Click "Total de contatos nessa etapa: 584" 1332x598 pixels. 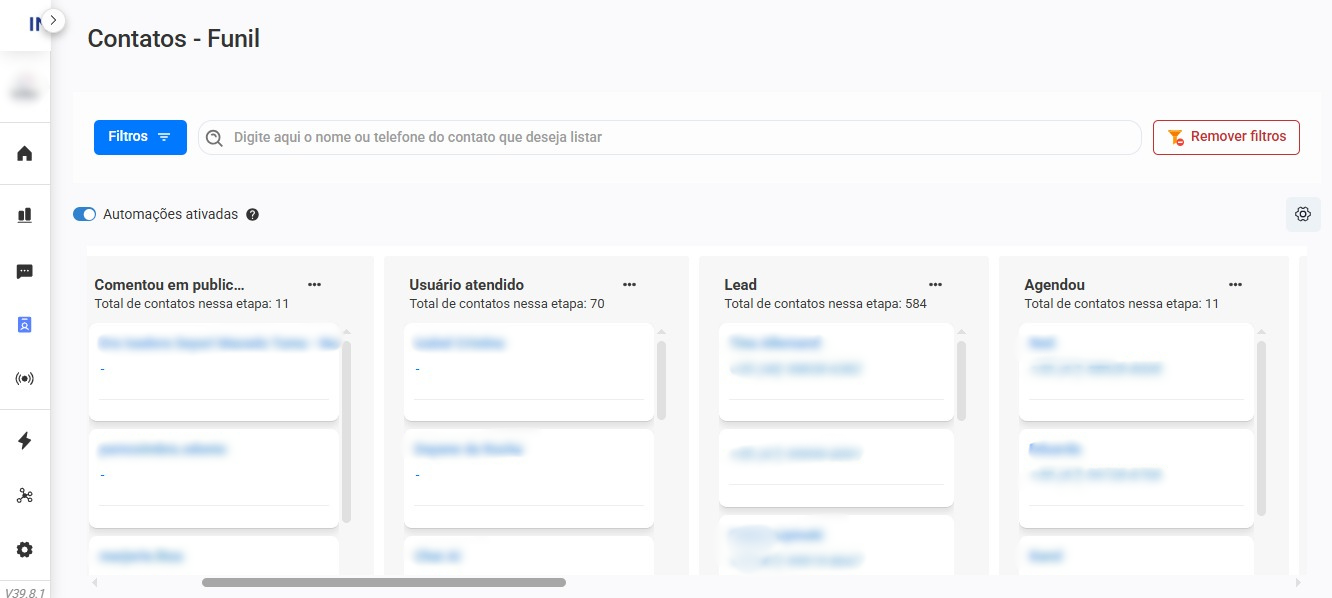(x=825, y=304)
